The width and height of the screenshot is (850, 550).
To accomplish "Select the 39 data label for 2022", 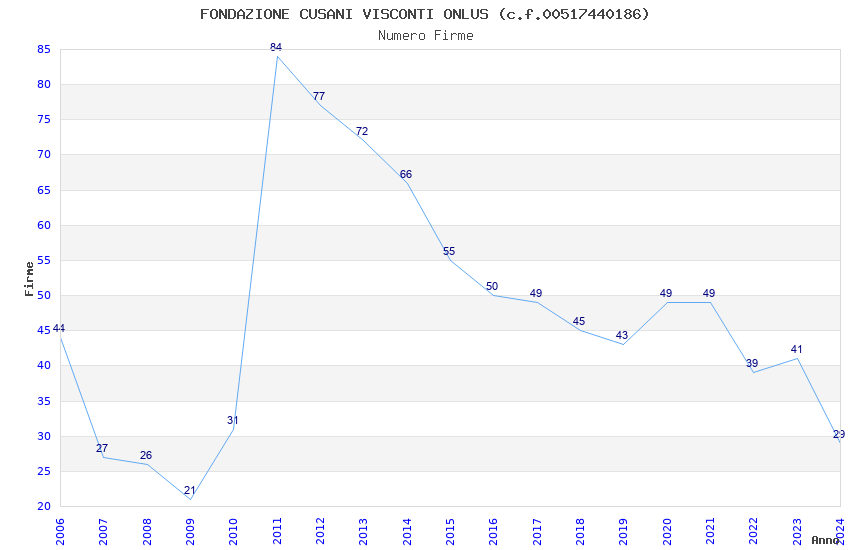I will (x=752, y=363).
